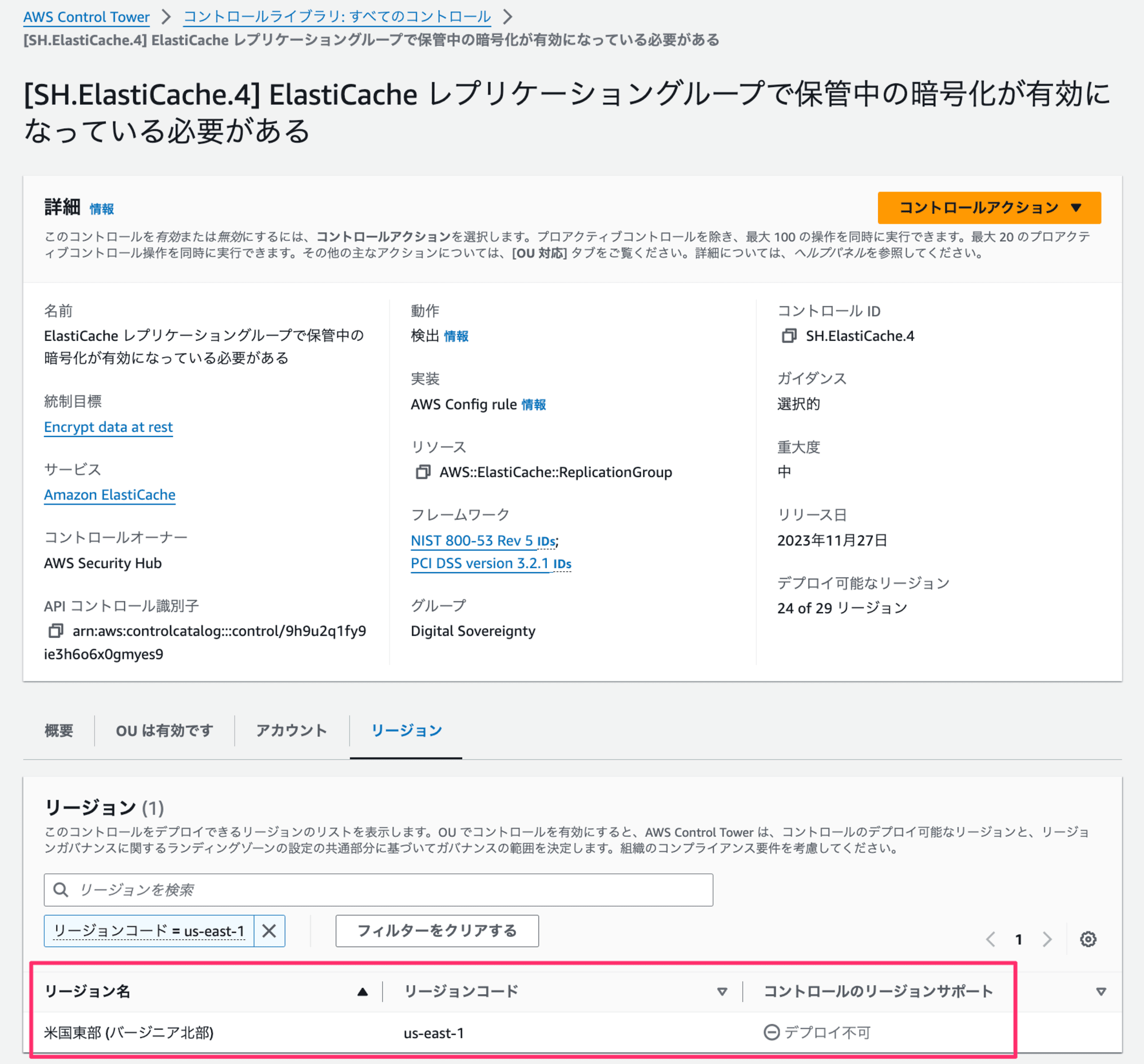This screenshot has width=1144, height=1064.
Task: Click 情報 link next to 詳細
Action: (102, 209)
